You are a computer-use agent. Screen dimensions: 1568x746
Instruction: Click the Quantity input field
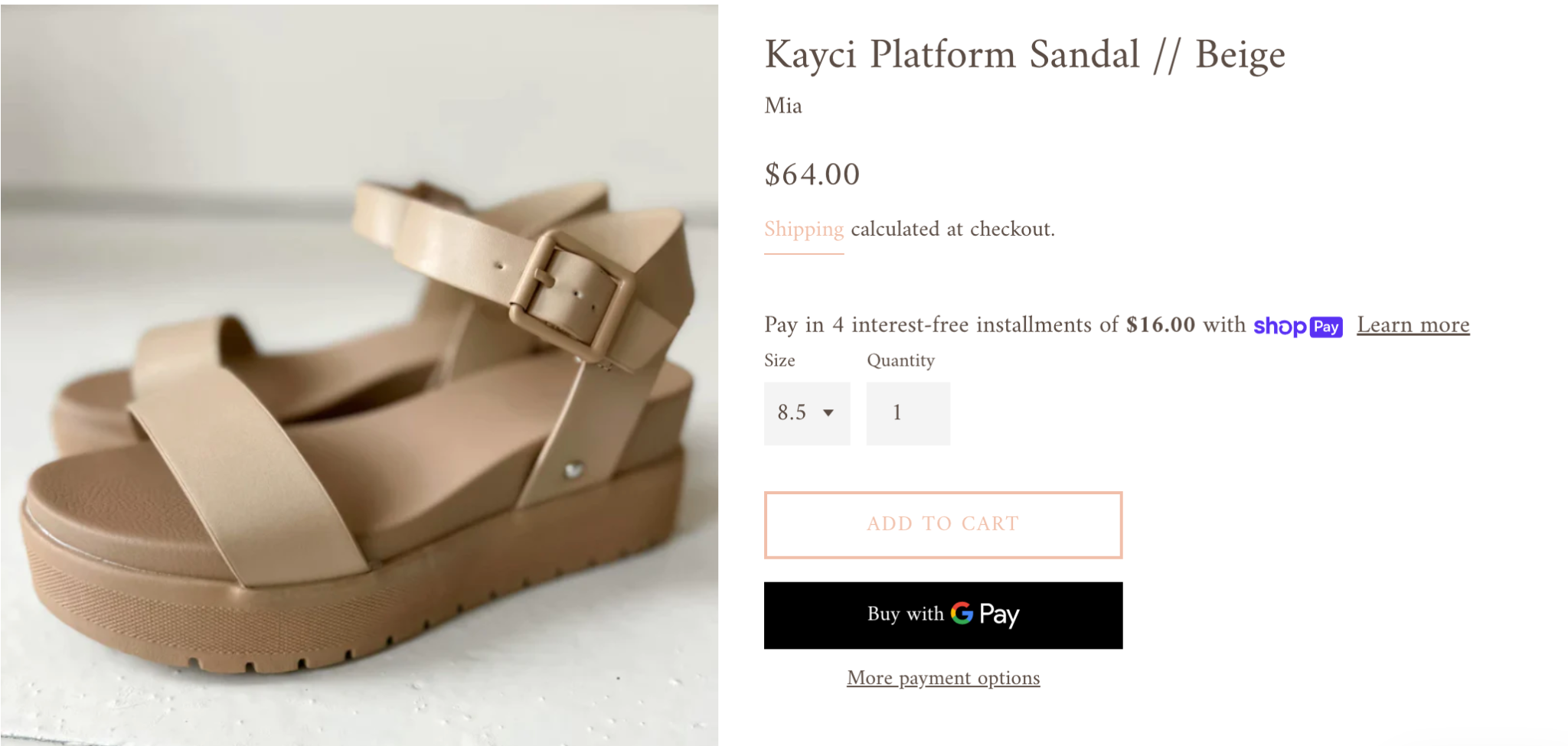tap(908, 413)
